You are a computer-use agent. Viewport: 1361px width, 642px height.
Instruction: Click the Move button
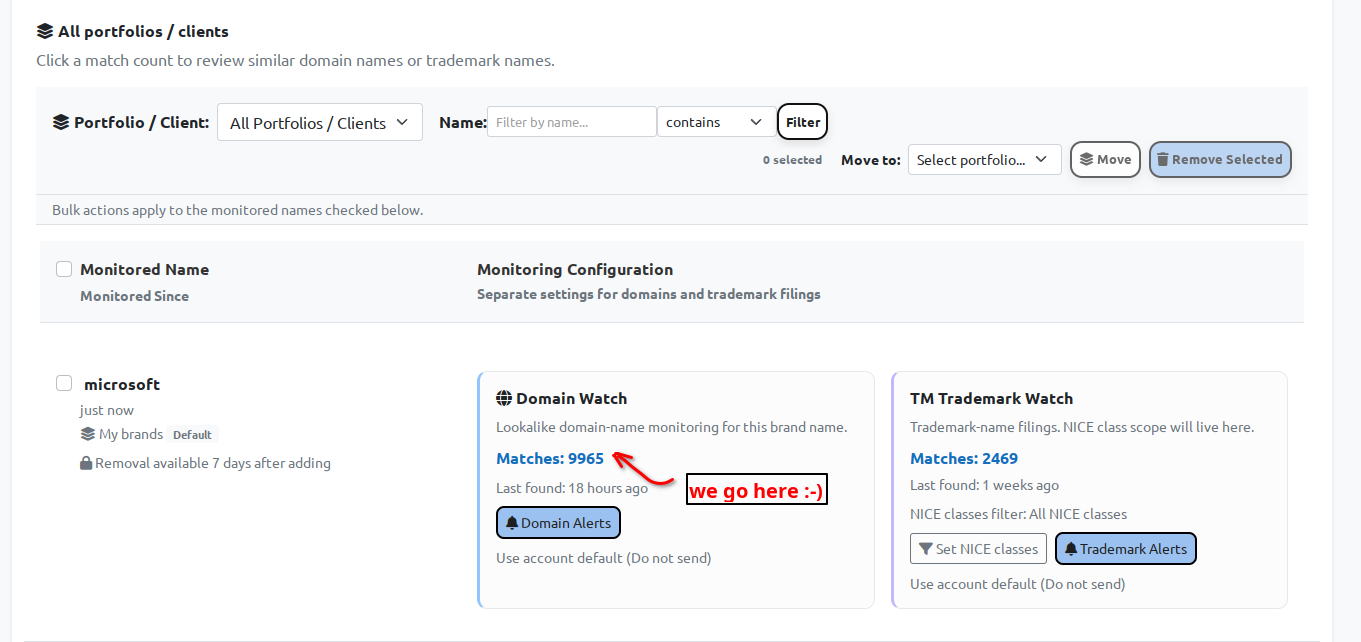tap(1105, 159)
